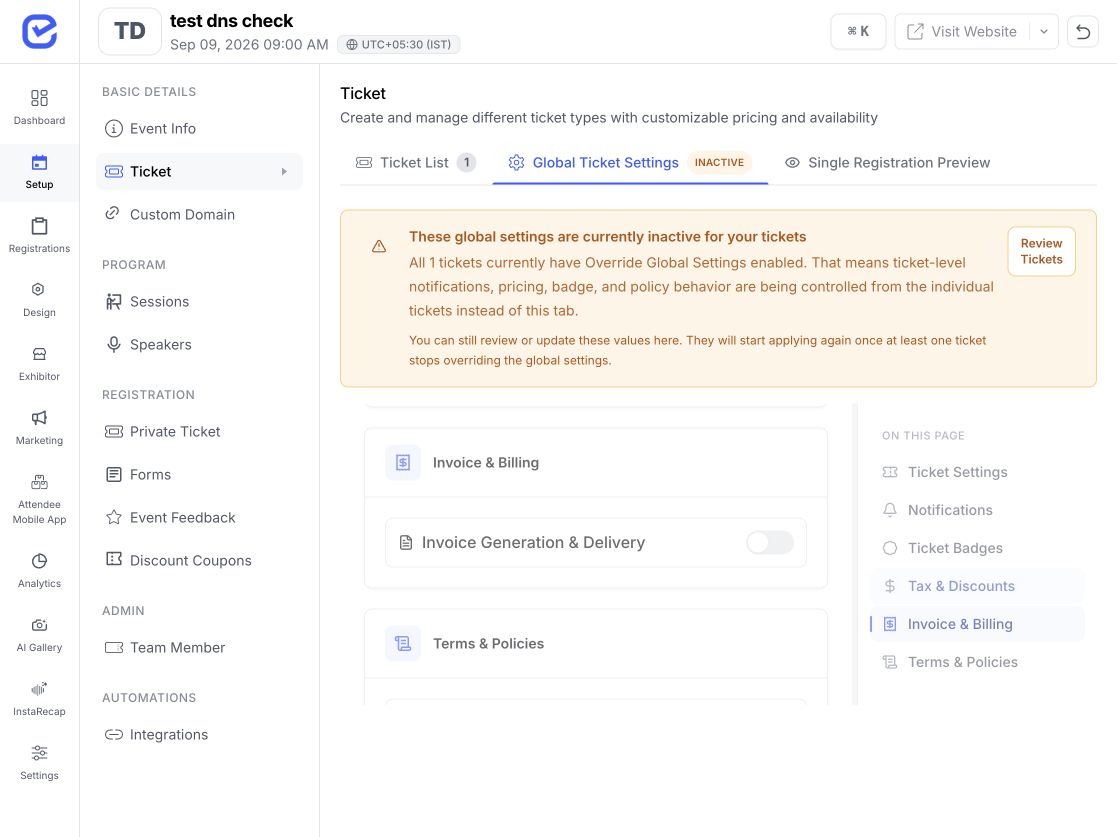
Task: Open the Exhibitor section
Action: click(x=39, y=364)
